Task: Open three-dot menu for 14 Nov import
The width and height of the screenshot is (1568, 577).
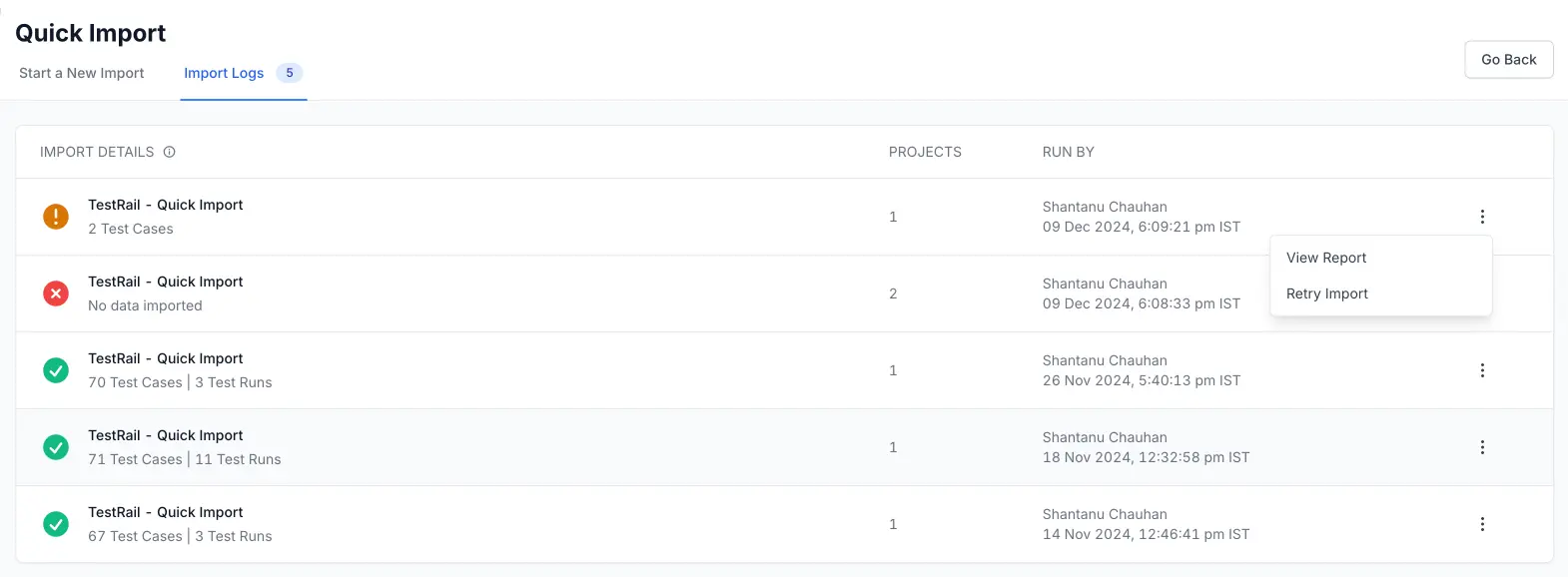Action: 1482,524
